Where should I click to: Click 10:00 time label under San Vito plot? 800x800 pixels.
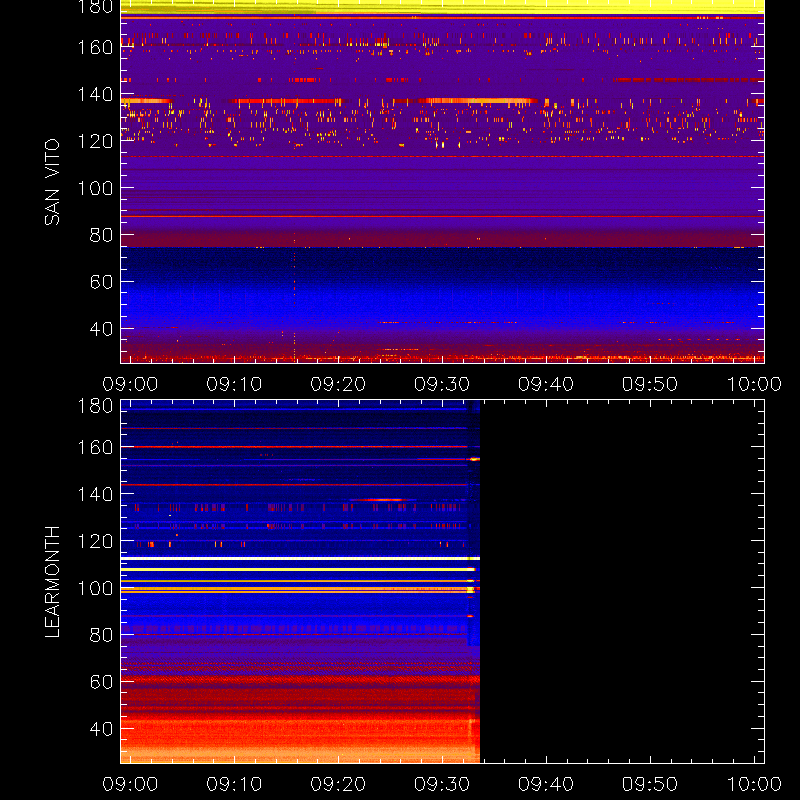(754, 384)
